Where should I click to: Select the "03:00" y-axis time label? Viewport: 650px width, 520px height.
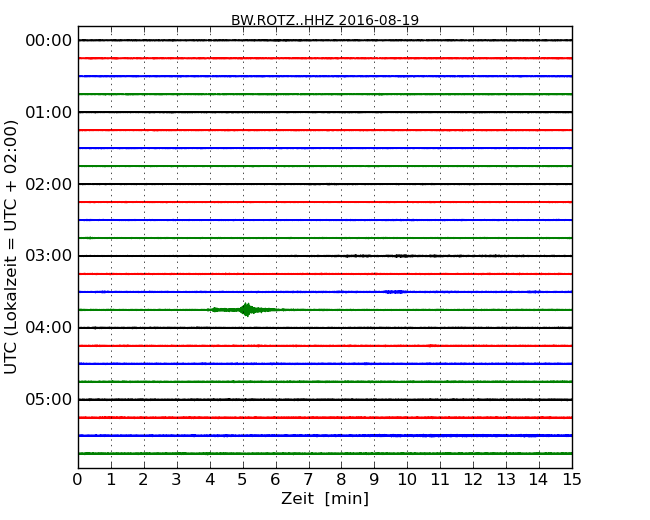(x=49, y=256)
